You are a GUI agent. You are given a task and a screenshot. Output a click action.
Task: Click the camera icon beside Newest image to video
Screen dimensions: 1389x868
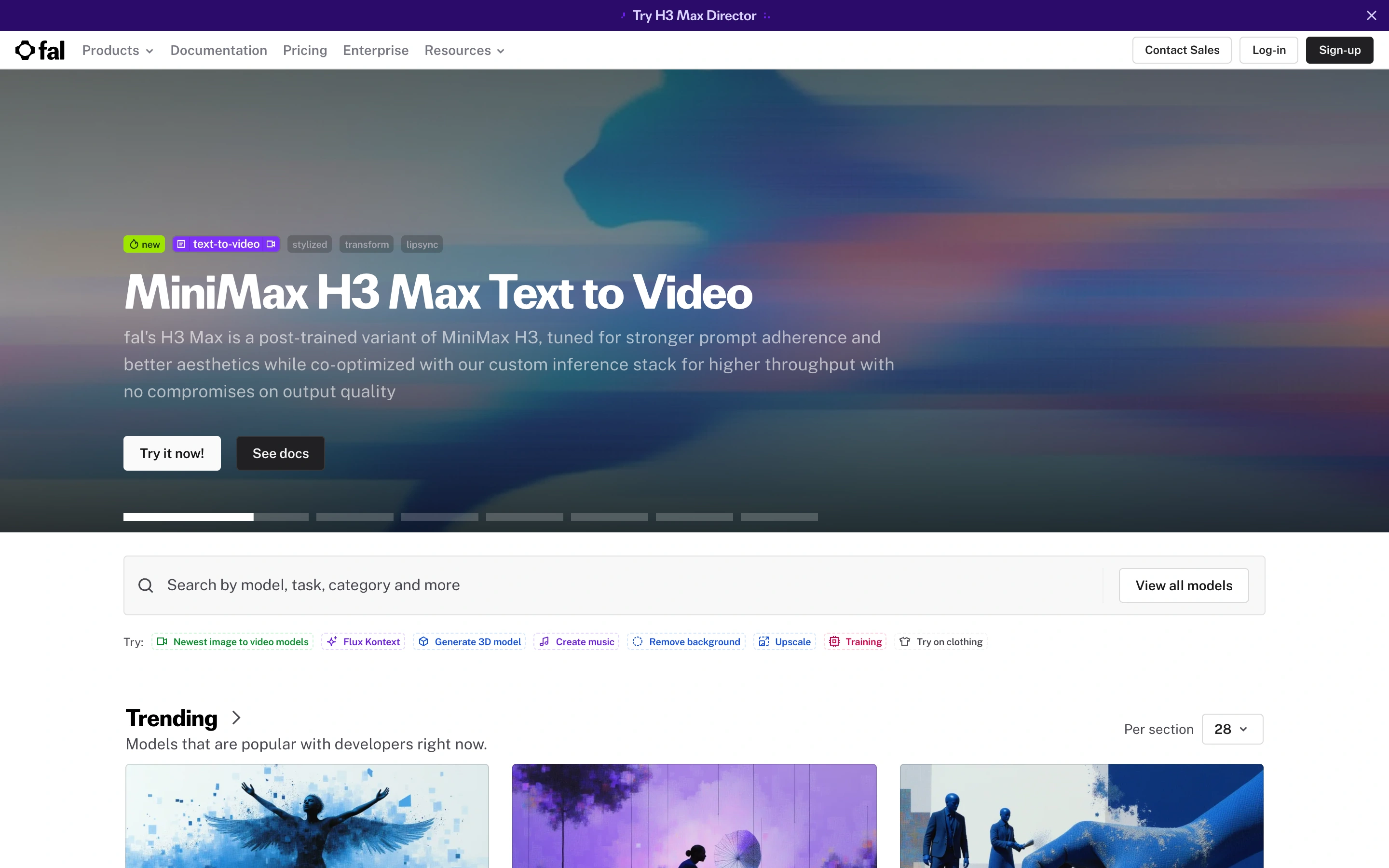click(162, 641)
